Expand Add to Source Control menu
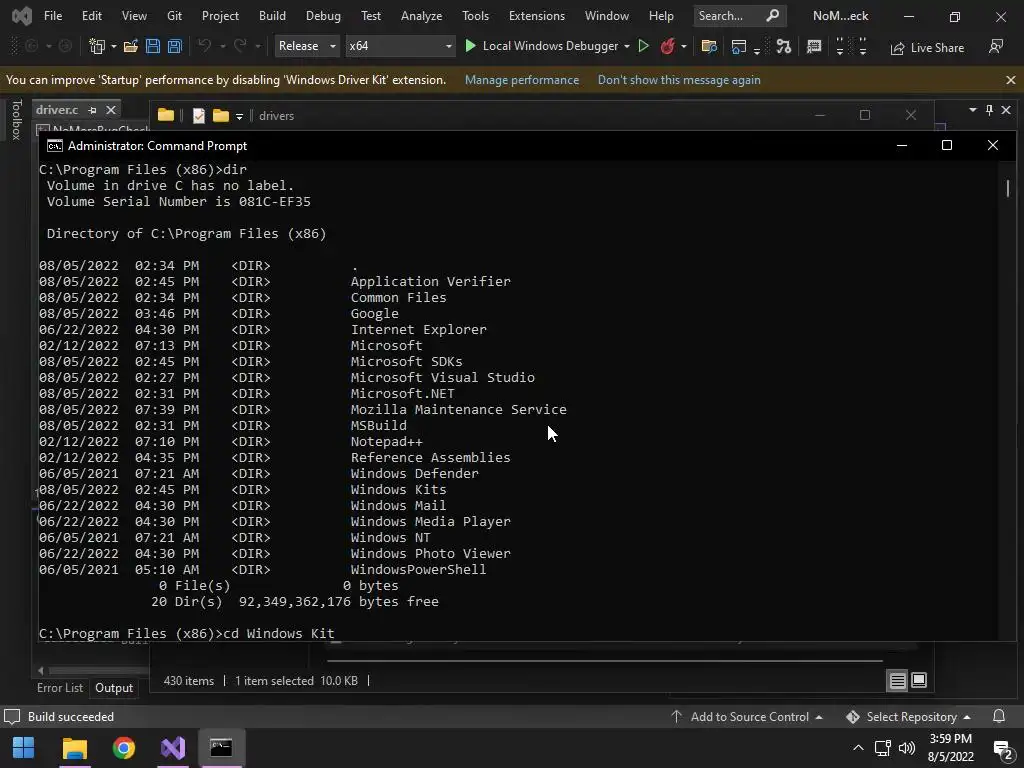1024x768 pixels. coord(746,716)
